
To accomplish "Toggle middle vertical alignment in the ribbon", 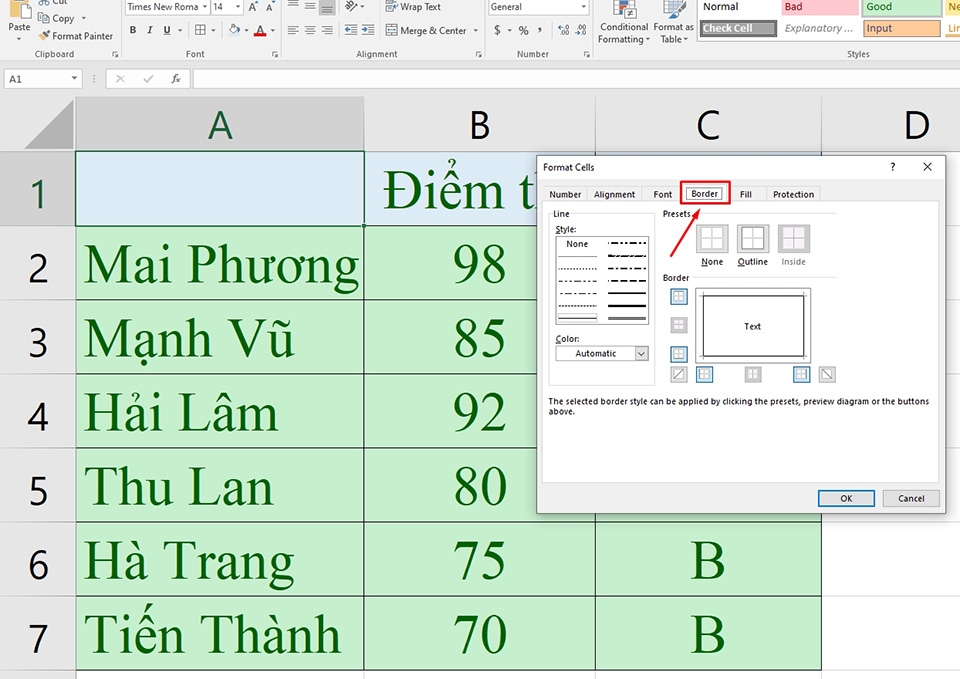I will [x=310, y=7].
